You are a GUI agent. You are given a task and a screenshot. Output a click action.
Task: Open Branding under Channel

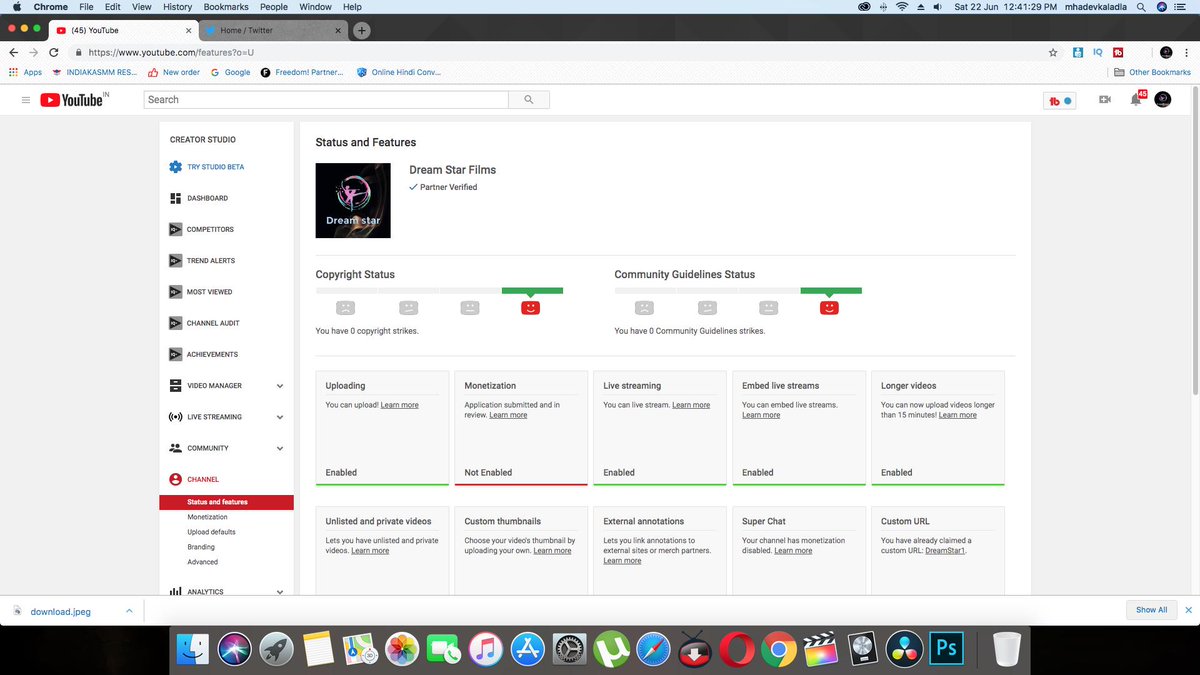tap(200, 547)
